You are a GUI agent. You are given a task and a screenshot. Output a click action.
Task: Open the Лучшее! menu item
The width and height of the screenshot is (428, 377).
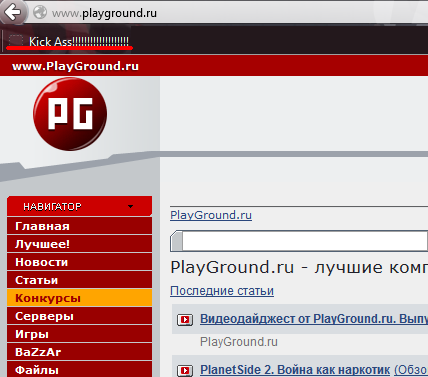(x=79, y=244)
